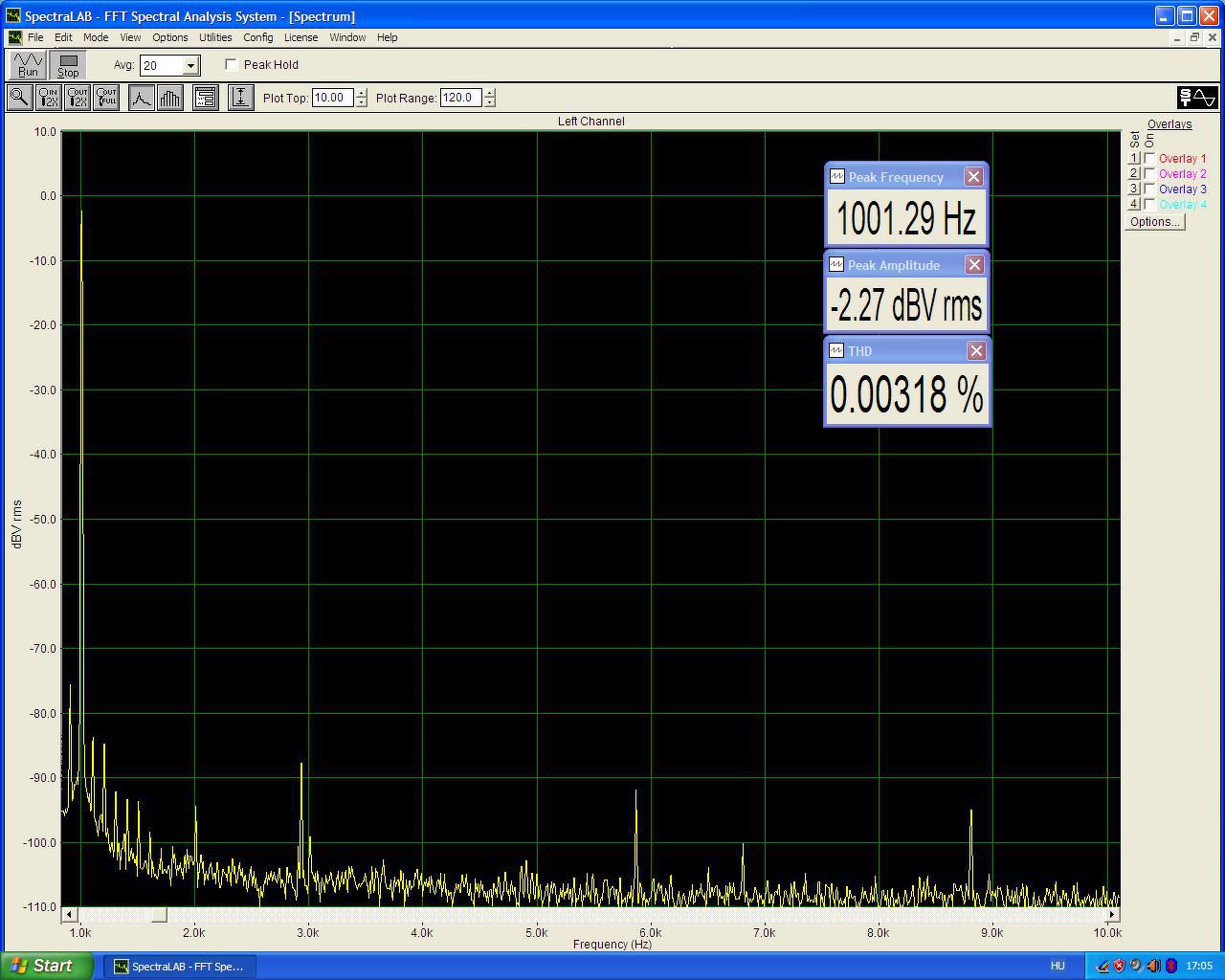
Task: Click the overlay Options... button
Action: point(1154,222)
